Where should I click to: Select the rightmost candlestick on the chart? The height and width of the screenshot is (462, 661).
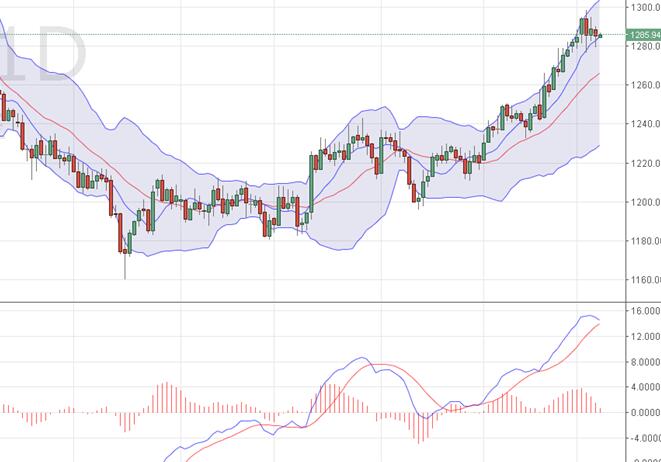tap(599, 36)
